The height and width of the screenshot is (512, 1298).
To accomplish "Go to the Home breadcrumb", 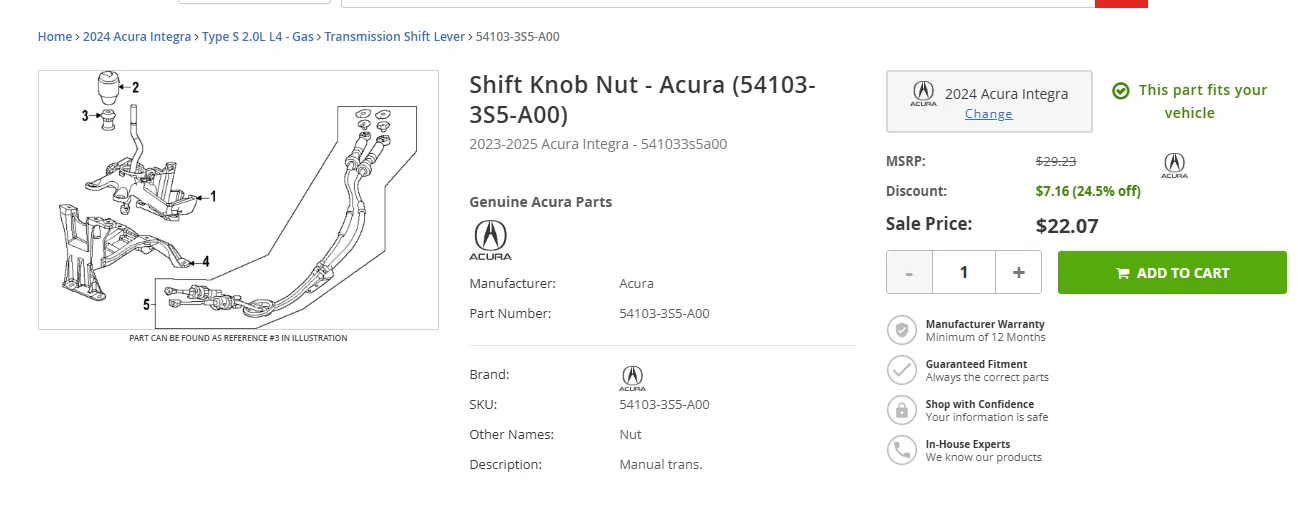I will (x=55, y=37).
